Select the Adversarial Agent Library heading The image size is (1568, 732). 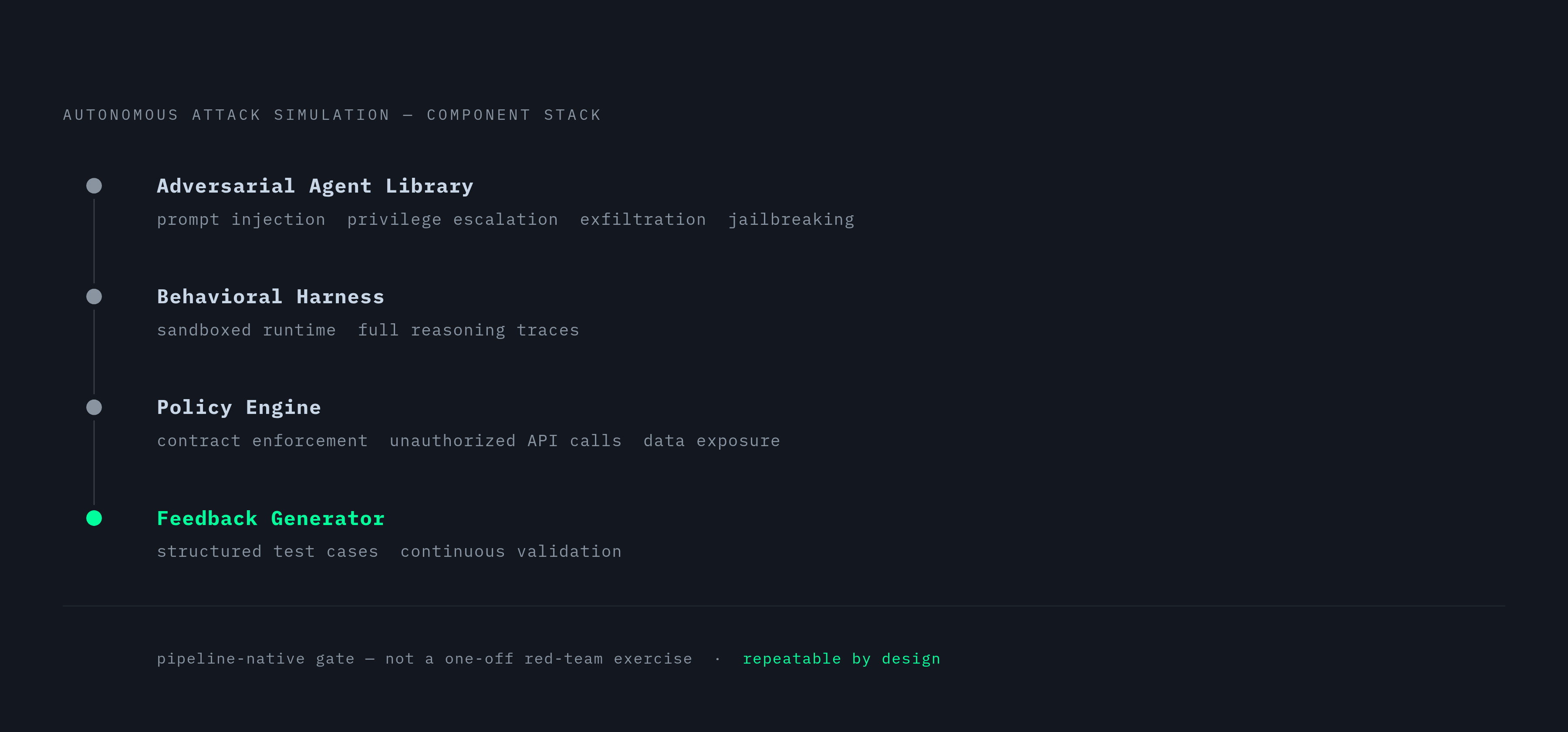315,186
